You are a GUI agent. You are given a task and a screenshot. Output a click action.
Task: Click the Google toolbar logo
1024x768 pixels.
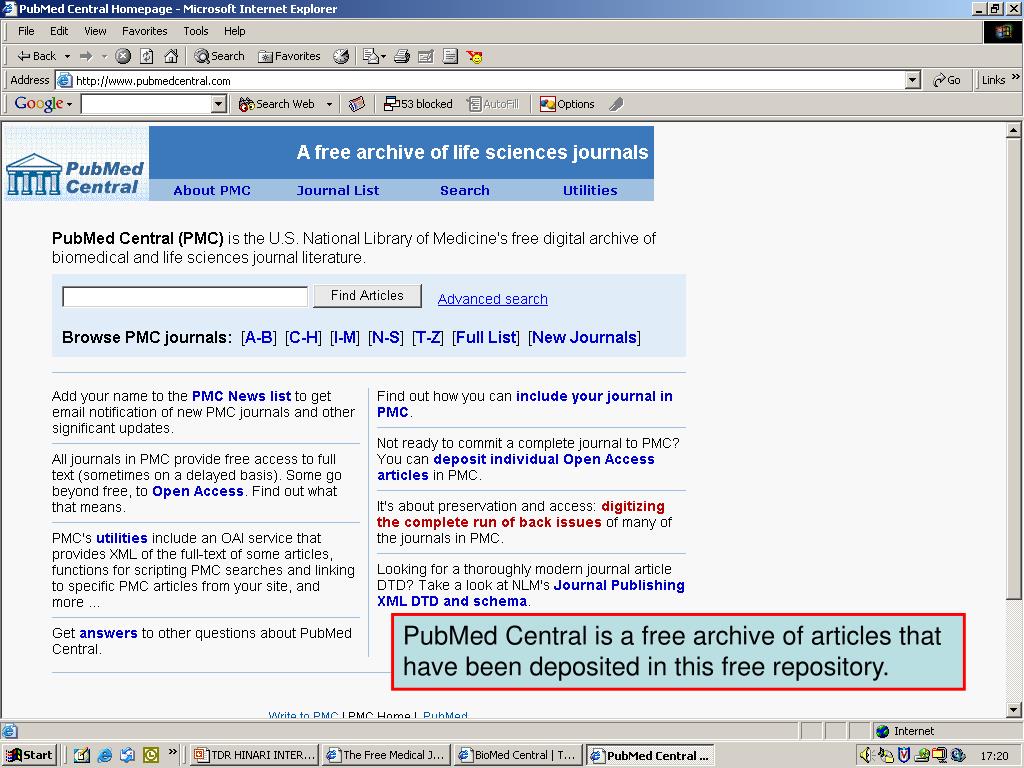(x=39, y=104)
